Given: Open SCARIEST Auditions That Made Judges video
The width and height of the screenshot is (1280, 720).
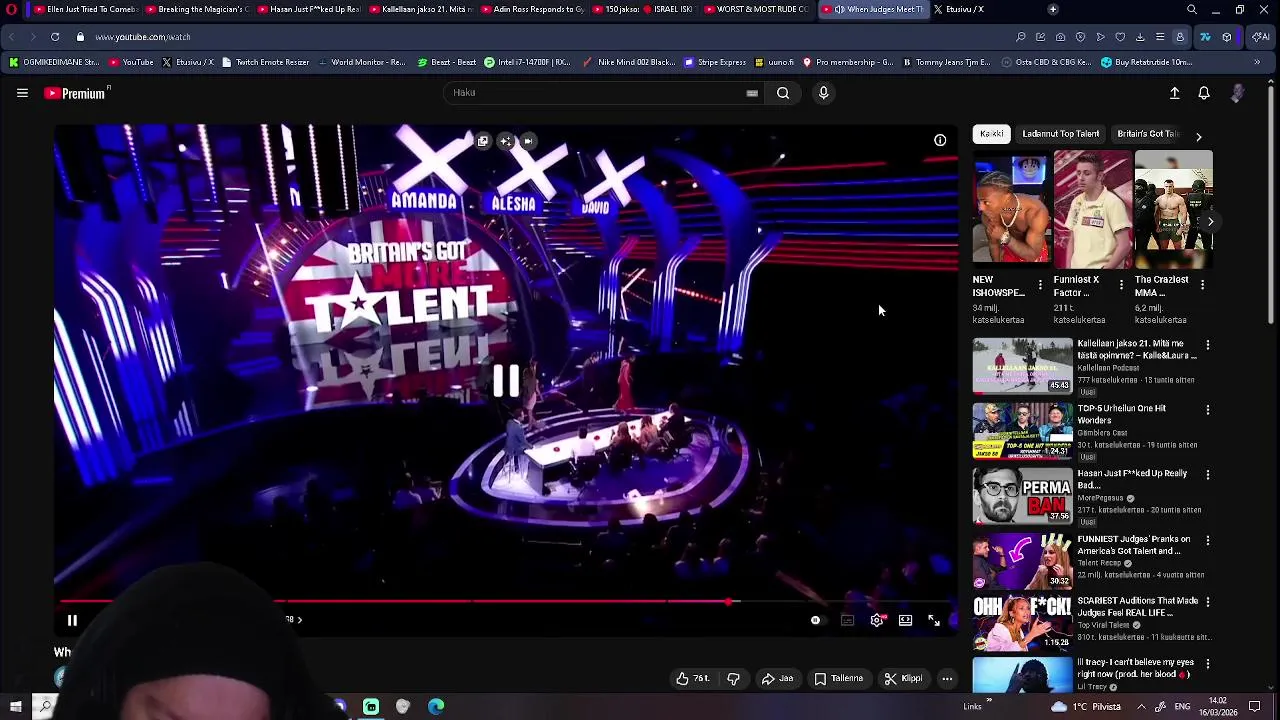Looking at the screenshot, I should coord(1022,622).
